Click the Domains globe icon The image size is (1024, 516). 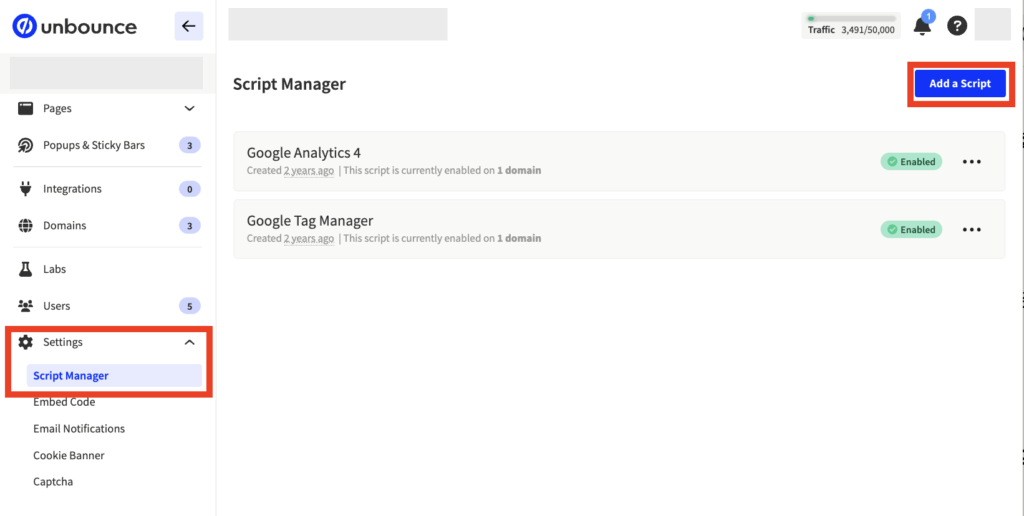coord(26,226)
